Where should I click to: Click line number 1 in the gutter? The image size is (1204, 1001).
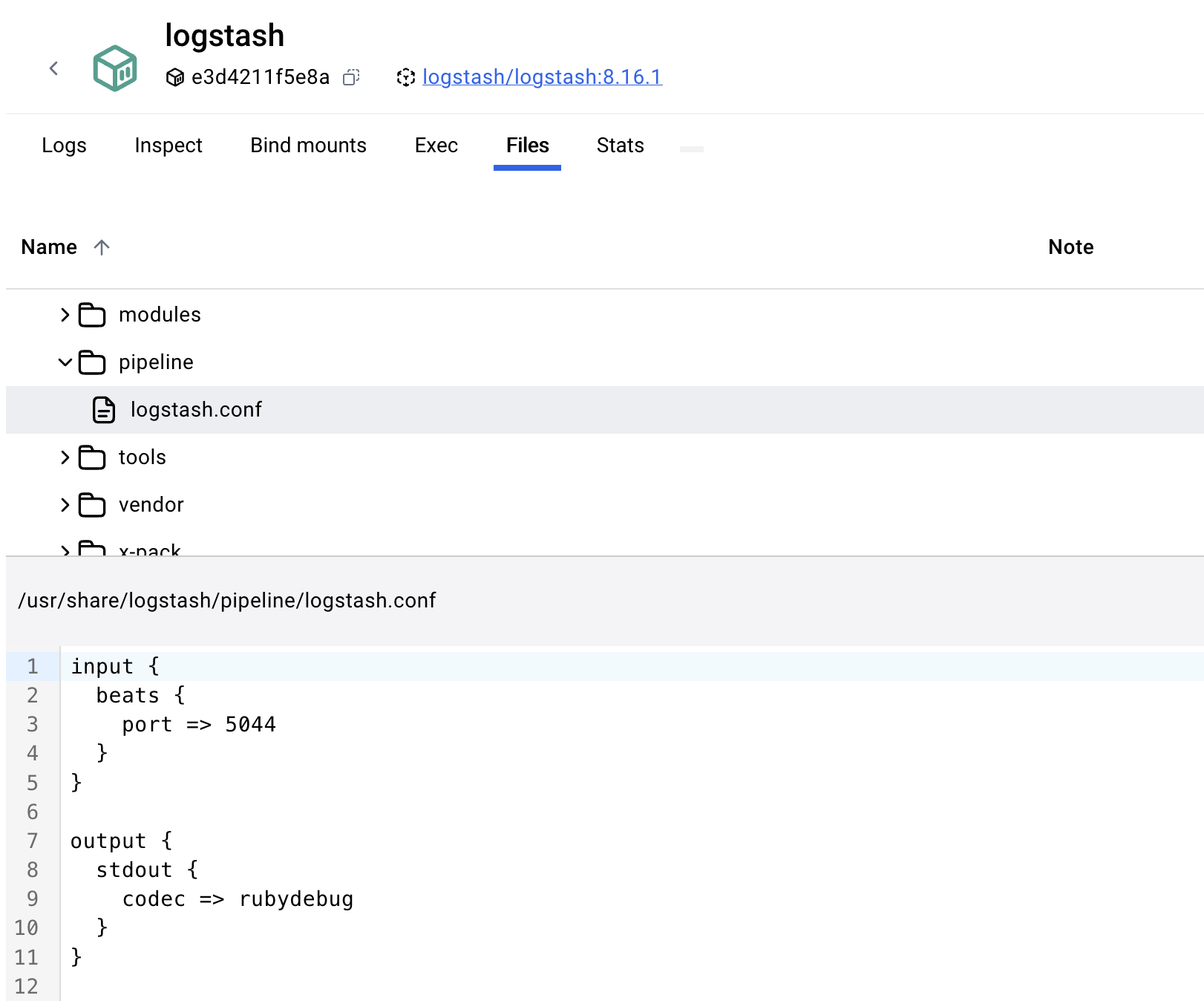pyautogui.click(x=32, y=666)
